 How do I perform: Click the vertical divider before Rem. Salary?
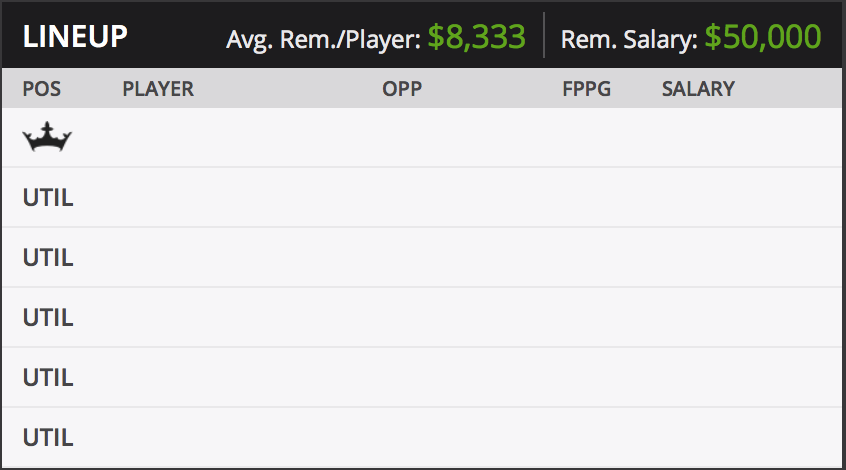tap(544, 35)
